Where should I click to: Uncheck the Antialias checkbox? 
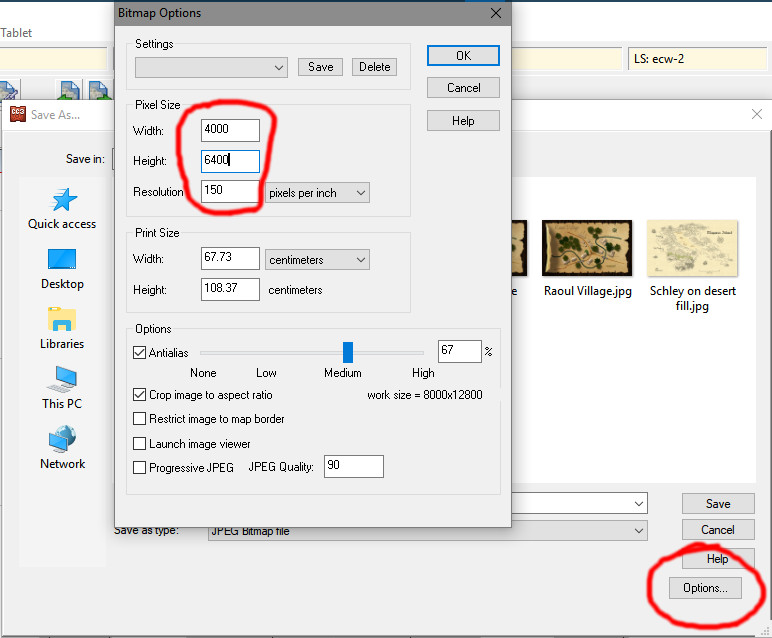coord(140,352)
